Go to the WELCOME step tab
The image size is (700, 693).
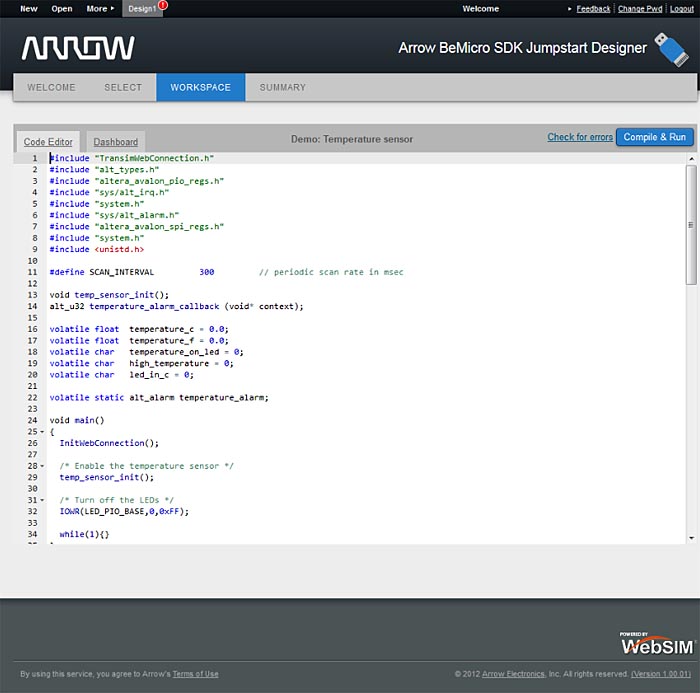coord(51,88)
